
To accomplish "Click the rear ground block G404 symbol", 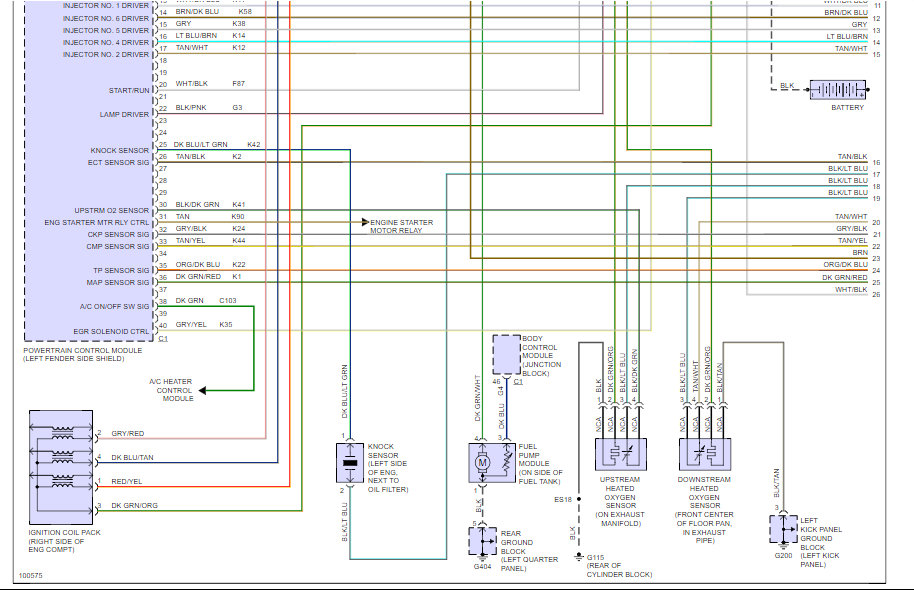I will [x=483, y=541].
